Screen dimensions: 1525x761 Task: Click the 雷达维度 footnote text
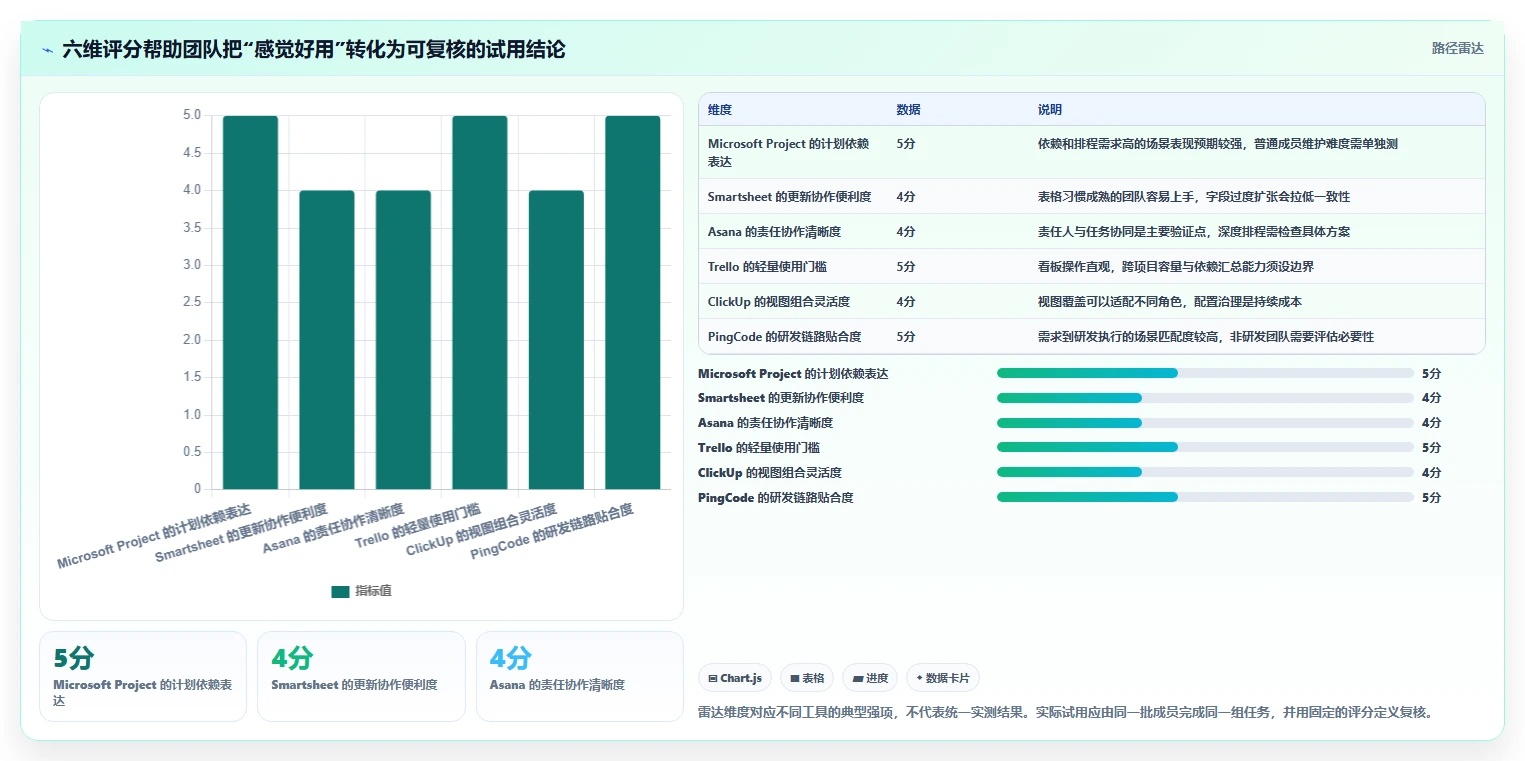(x=1067, y=713)
